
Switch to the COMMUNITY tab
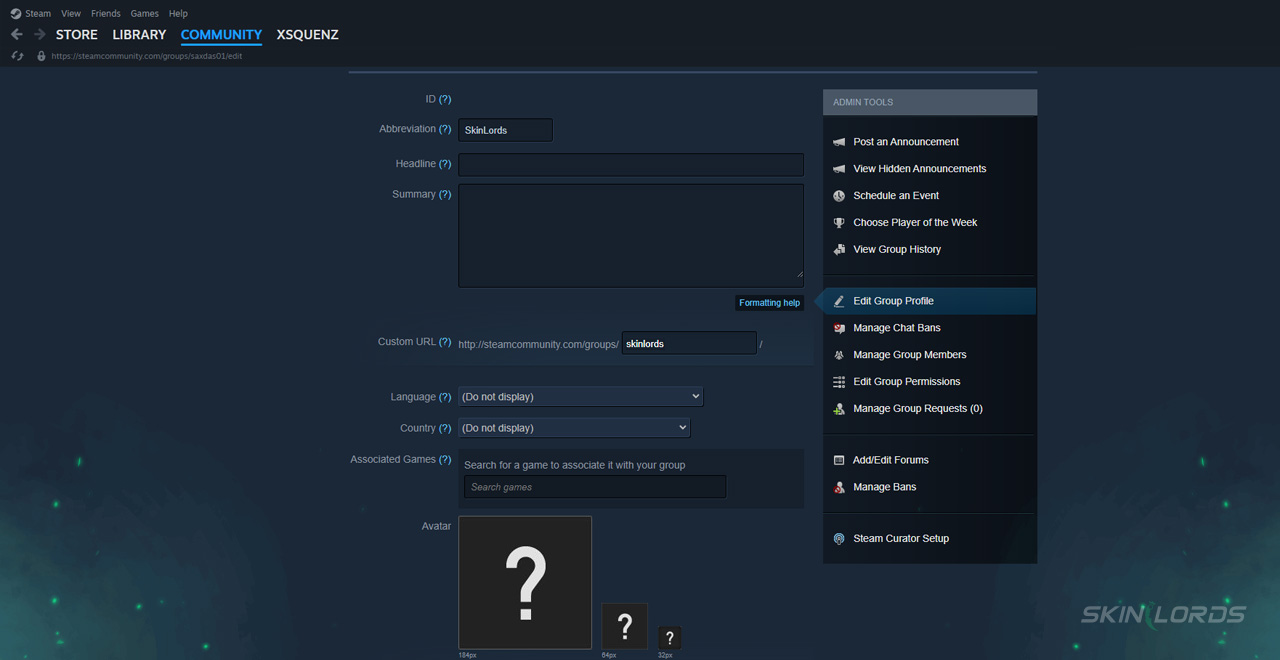[221, 35]
